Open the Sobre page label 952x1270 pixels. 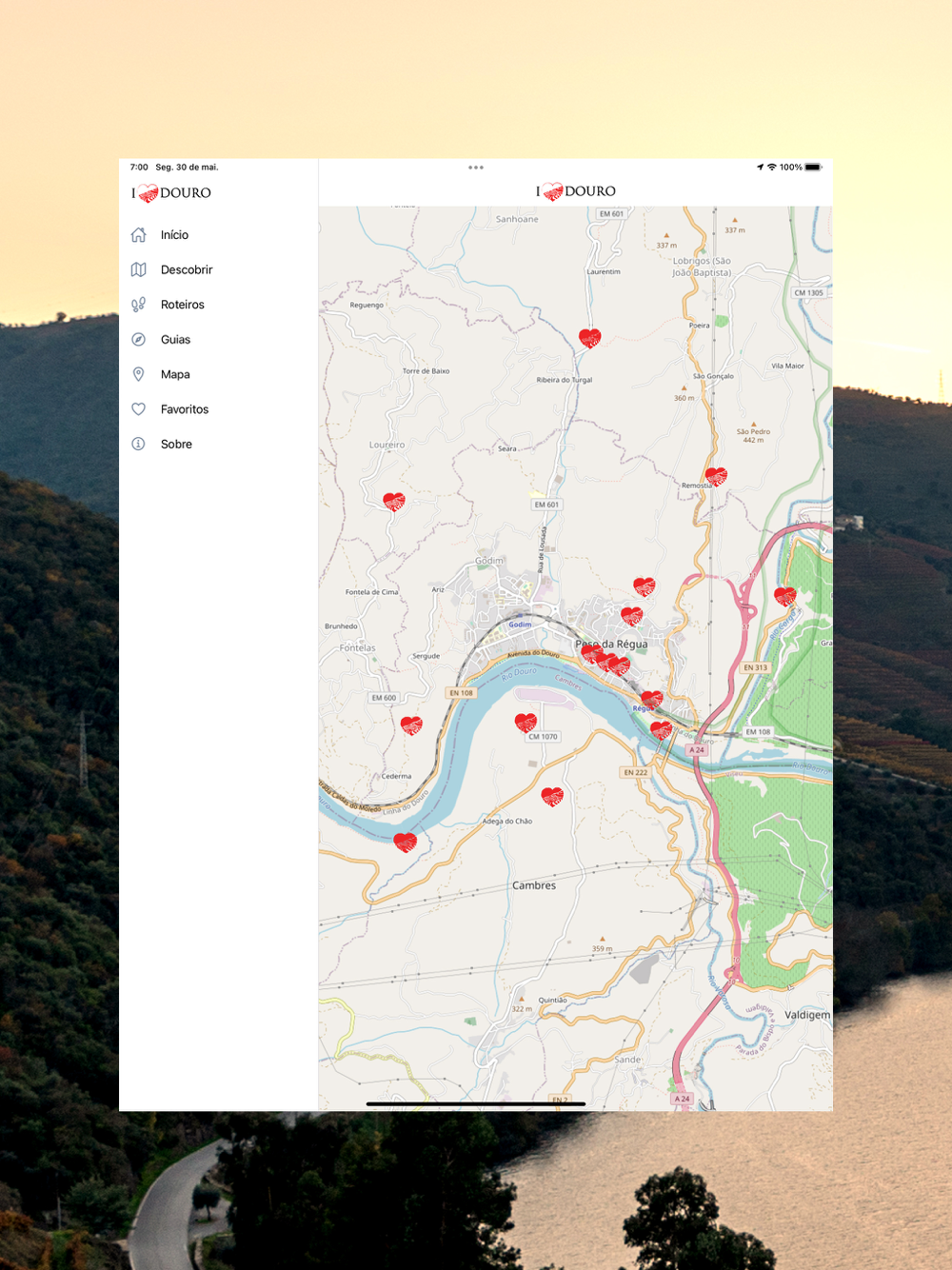tap(176, 445)
